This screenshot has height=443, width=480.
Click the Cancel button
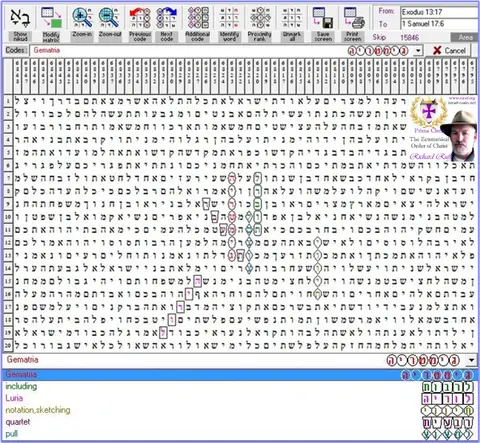coord(449,51)
